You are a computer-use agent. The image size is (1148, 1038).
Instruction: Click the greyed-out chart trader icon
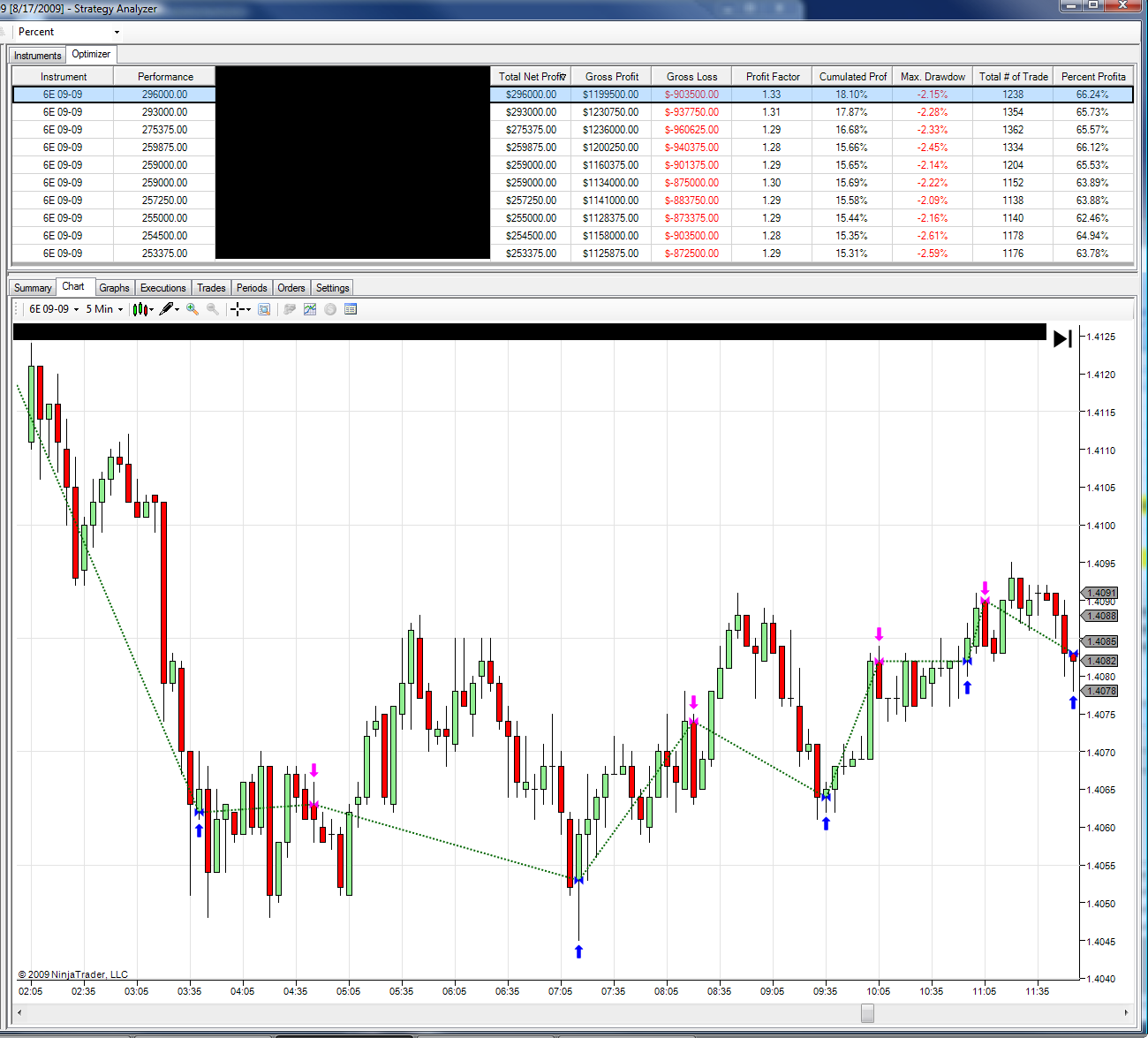[x=289, y=309]
